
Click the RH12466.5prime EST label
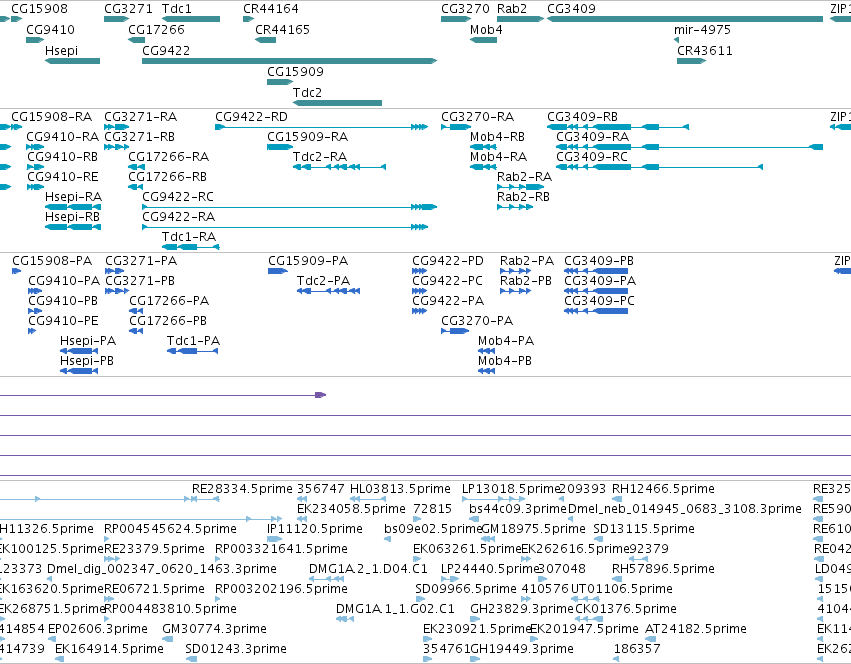point(663,489)
